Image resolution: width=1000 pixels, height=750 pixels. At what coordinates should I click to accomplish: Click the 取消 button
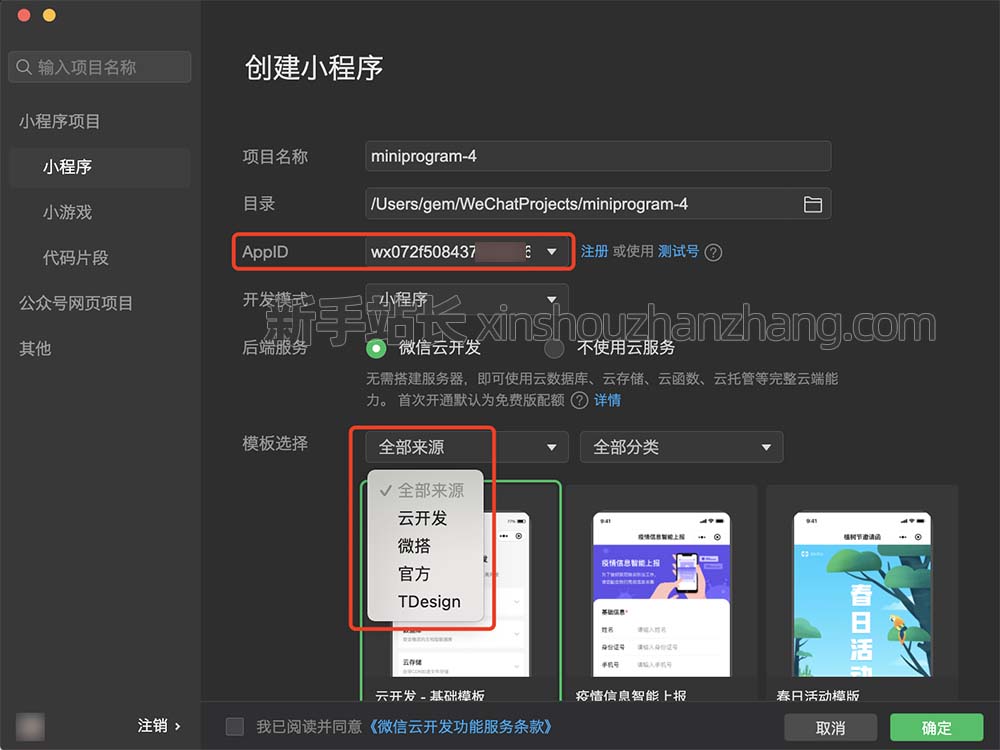[830, 728]
